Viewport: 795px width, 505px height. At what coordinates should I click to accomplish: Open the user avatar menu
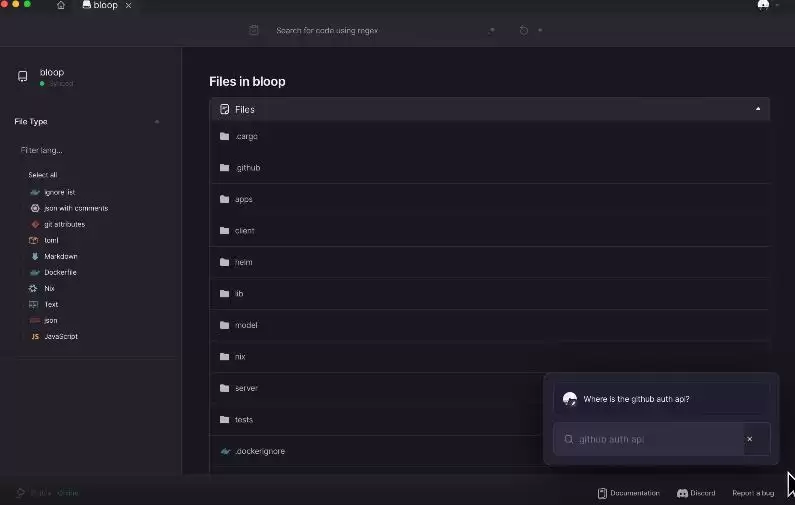pos(763,5)
